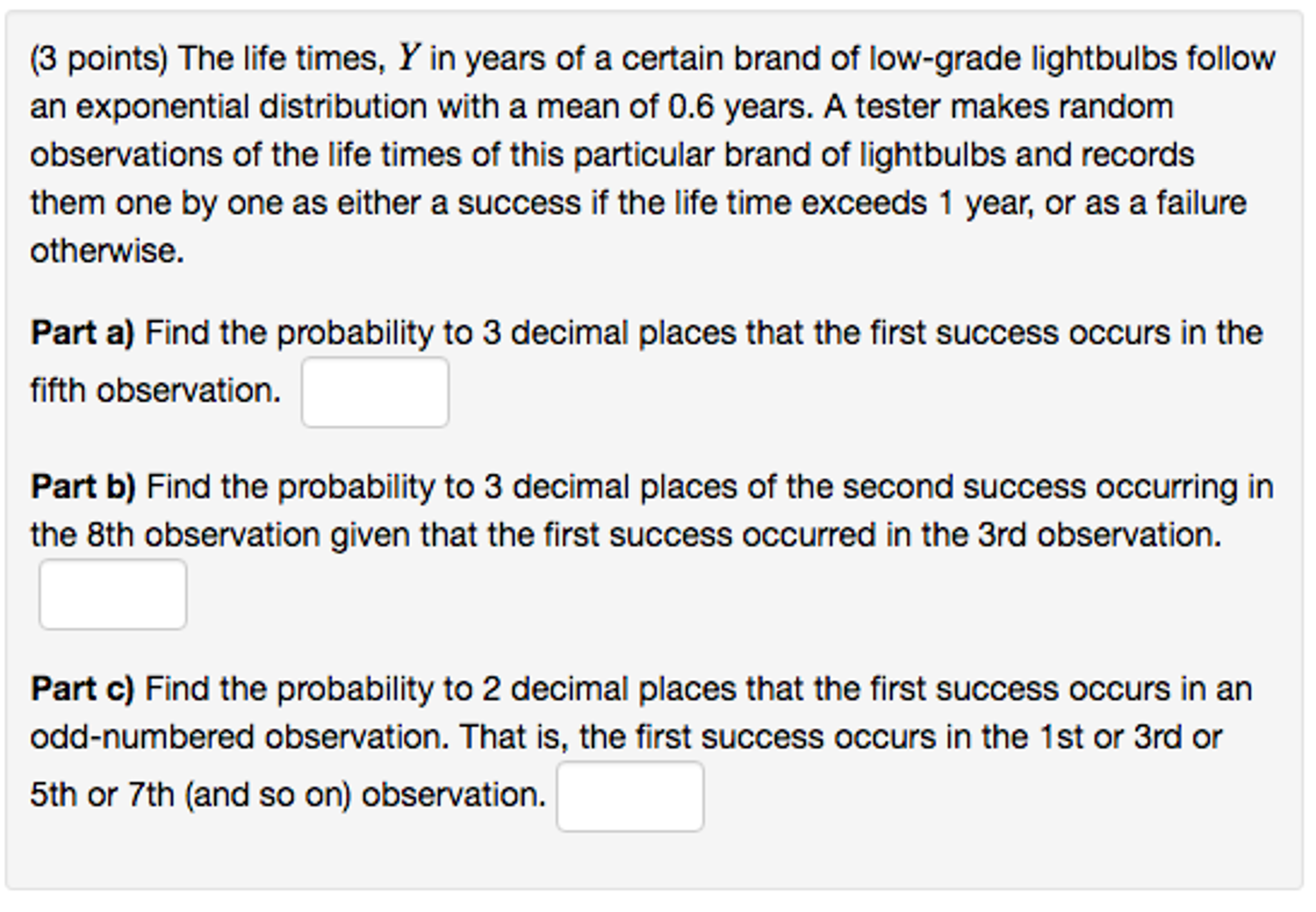Click the word "exponential"
This screenshot has width=1316, height=912.
point(162,107)
